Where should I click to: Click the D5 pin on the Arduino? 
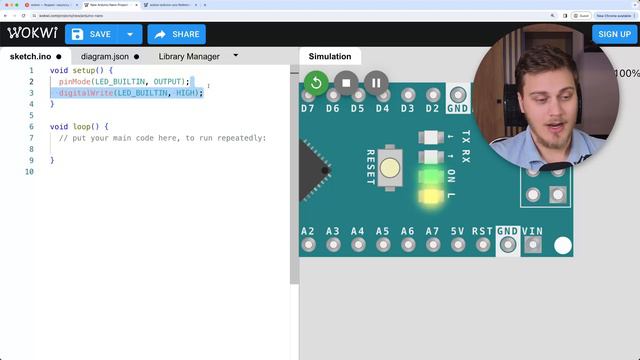358,96
